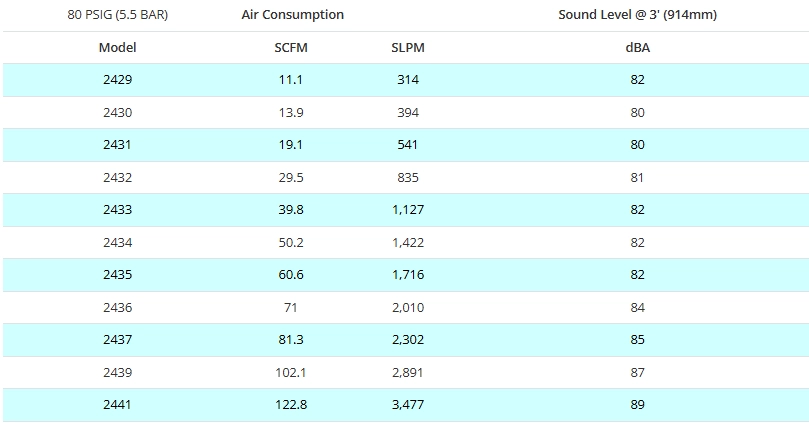Click the dBA column header
The width and height of the screenshot is (809, 423).
[637, 47]
